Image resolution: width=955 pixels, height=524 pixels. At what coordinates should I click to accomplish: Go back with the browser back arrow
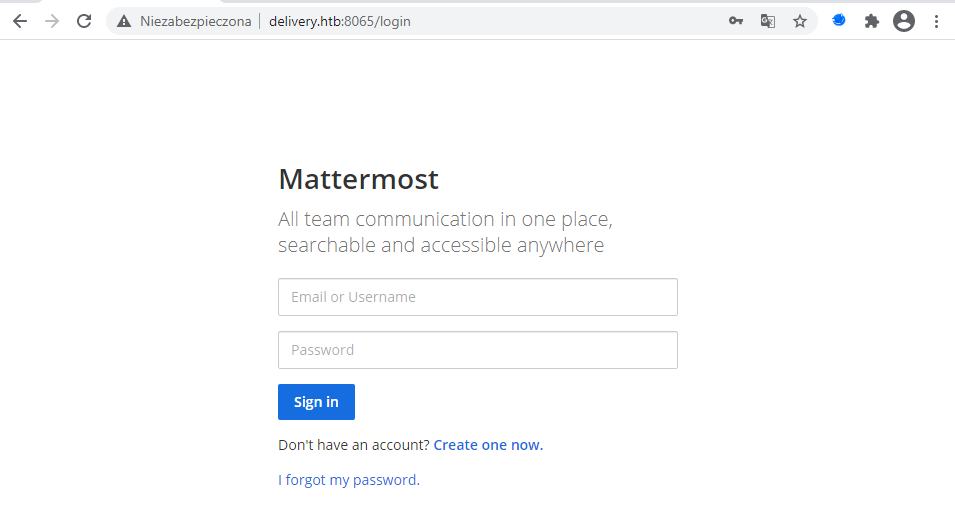20,21
